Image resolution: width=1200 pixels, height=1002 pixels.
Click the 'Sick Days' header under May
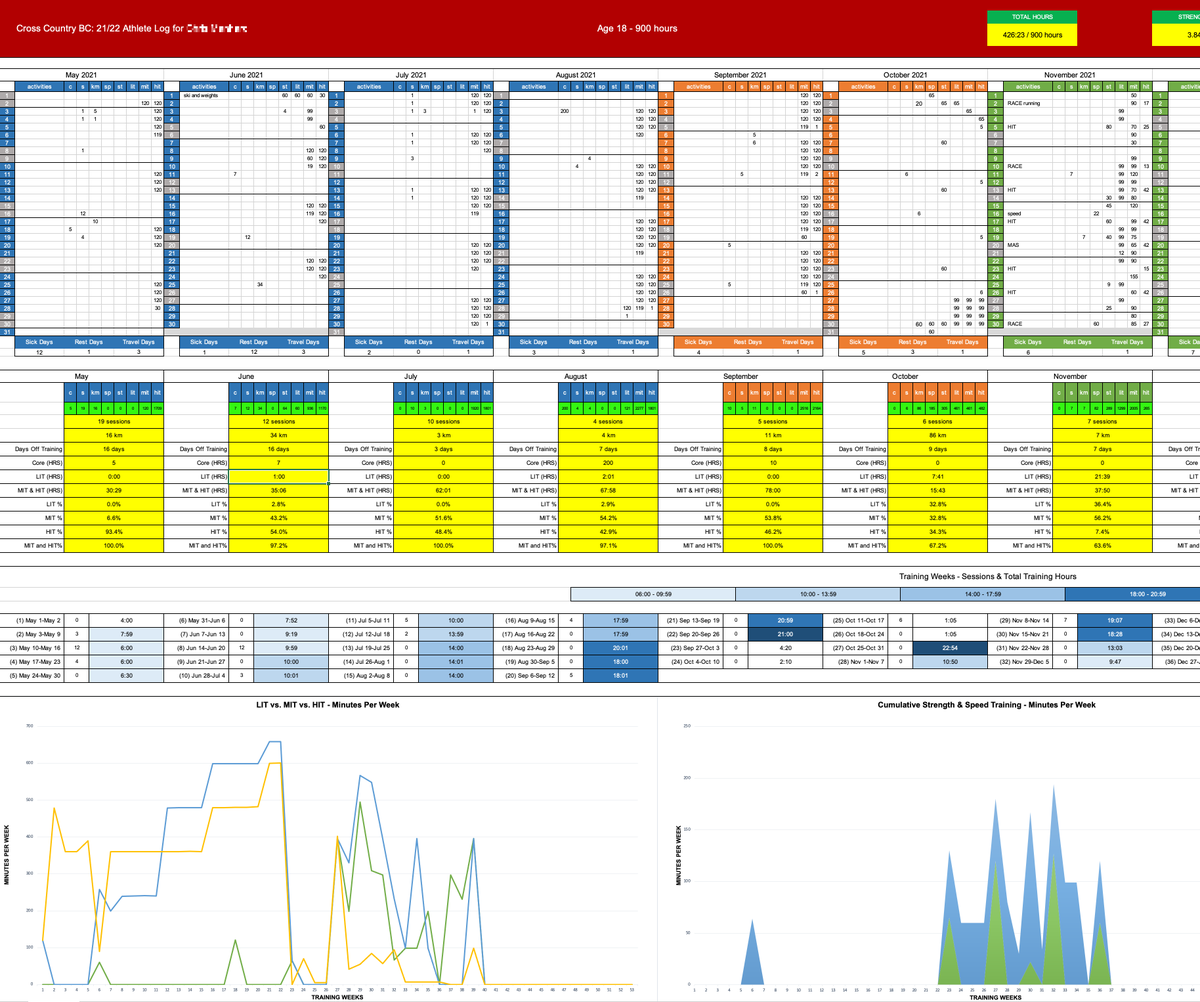coord(39,342)
